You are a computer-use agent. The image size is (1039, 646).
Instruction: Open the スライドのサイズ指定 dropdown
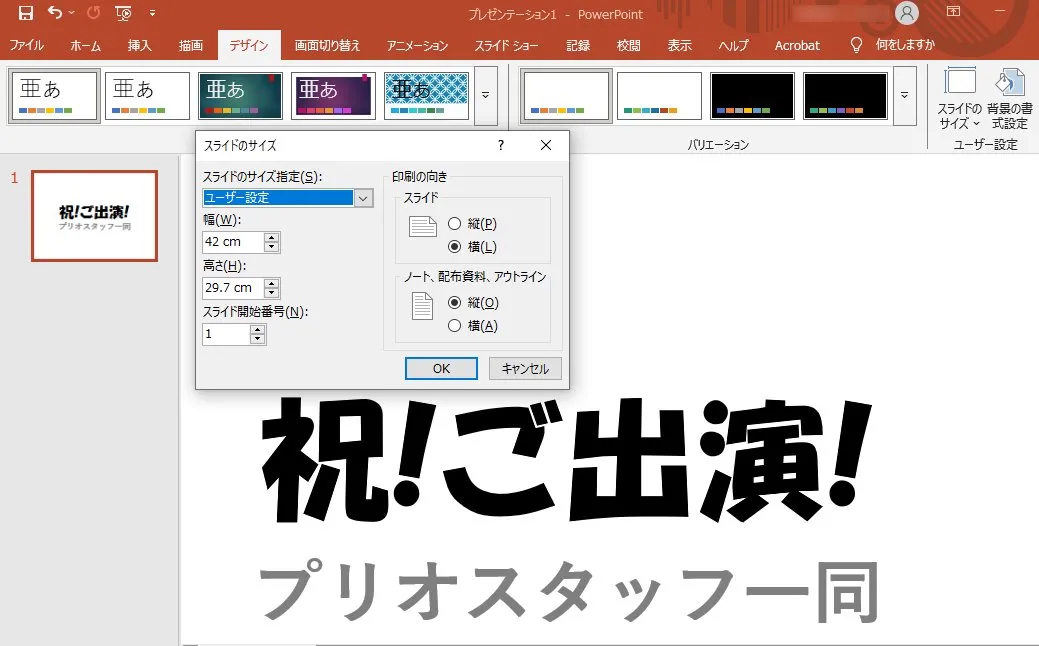[363, 198]
